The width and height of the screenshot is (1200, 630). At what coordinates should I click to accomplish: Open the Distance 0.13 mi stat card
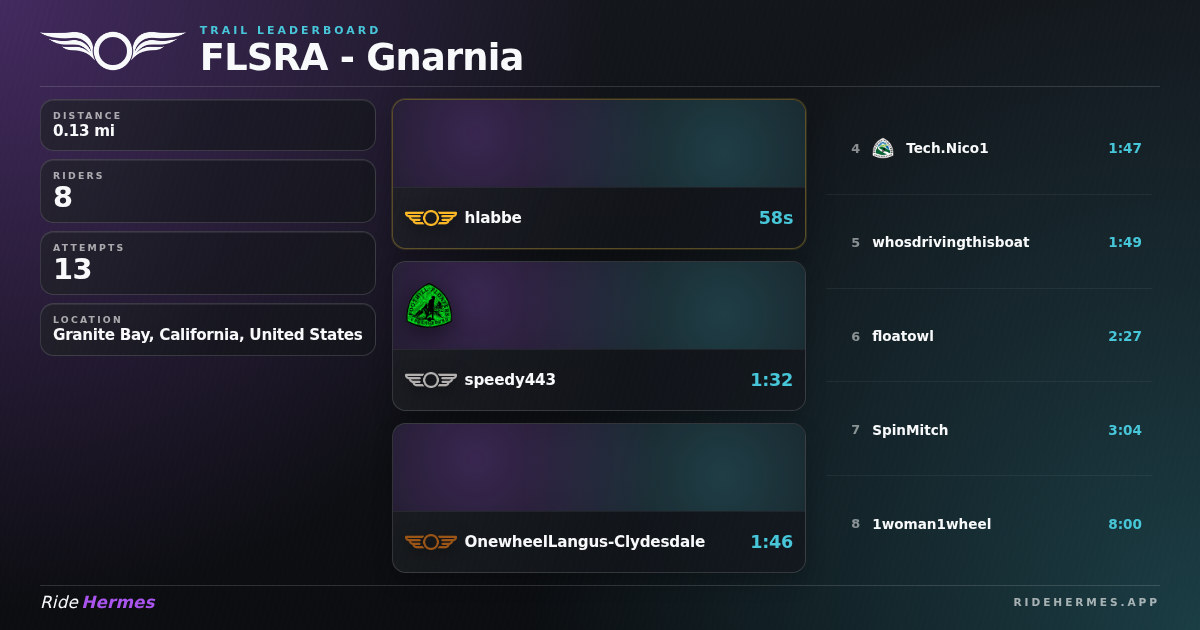click(x=208, y=125)
